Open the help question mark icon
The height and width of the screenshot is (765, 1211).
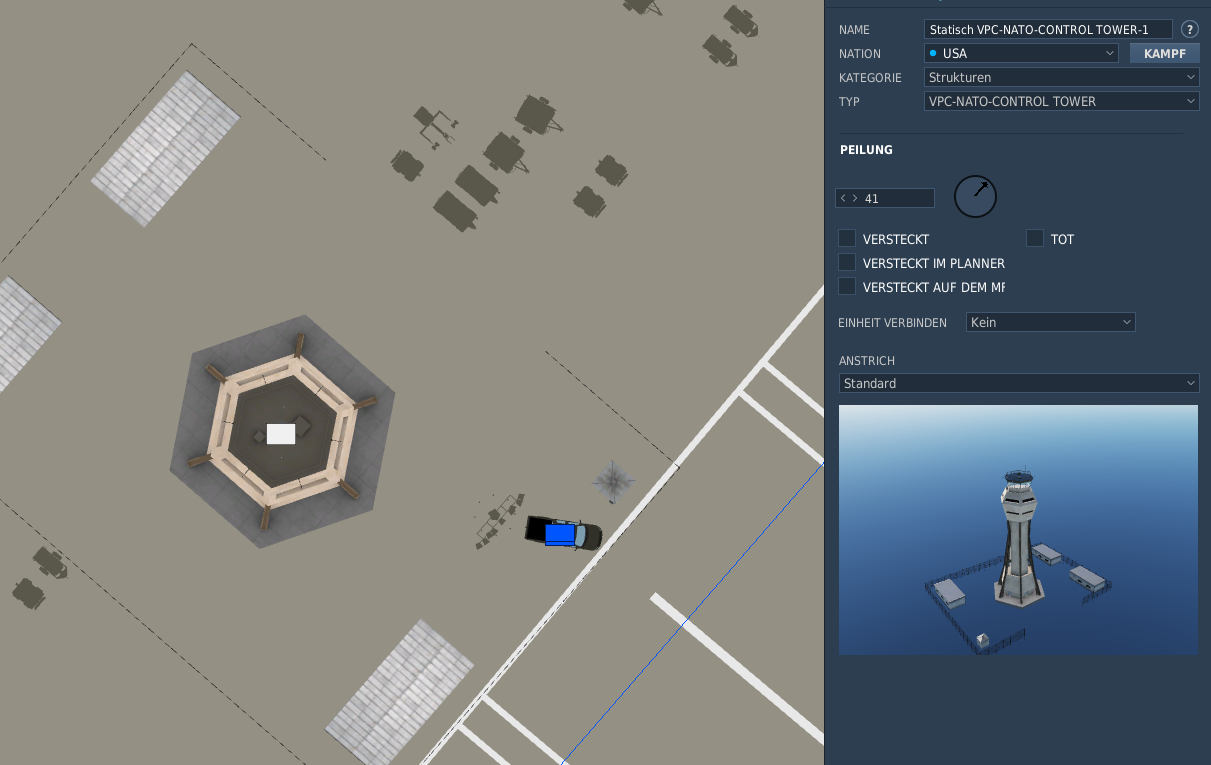pos(1189,29)
